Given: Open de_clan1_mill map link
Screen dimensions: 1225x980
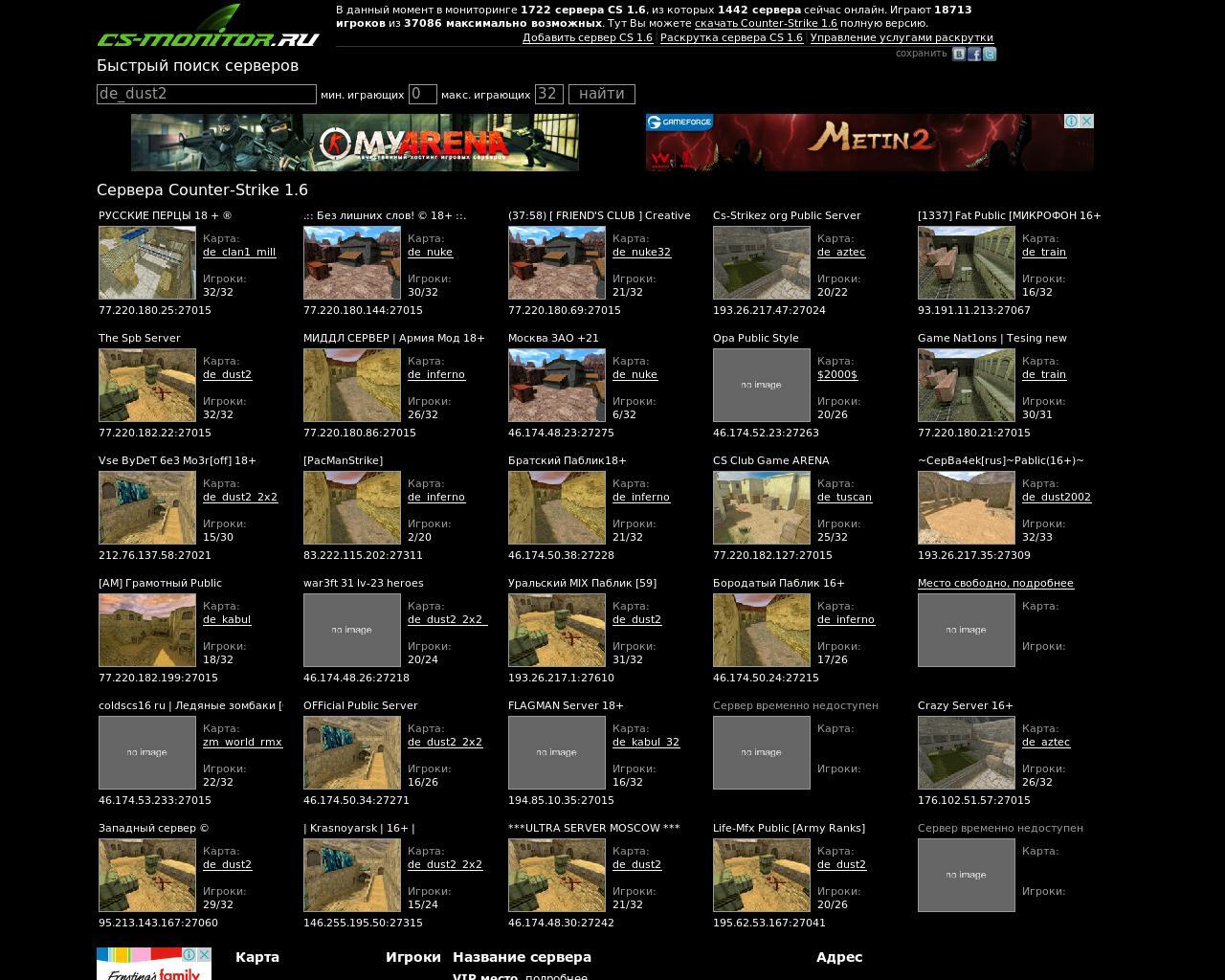Looking at the screenshot, I should 239,252.
